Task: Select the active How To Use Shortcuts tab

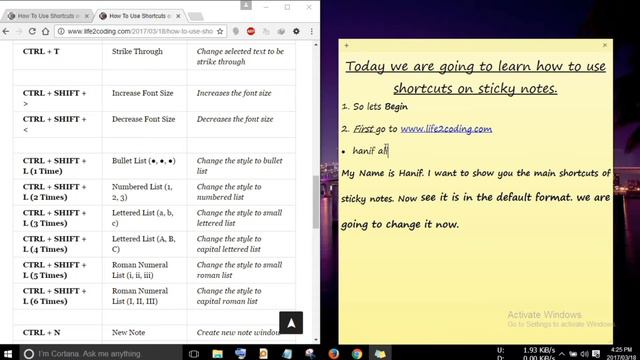Action: (140, 16)
